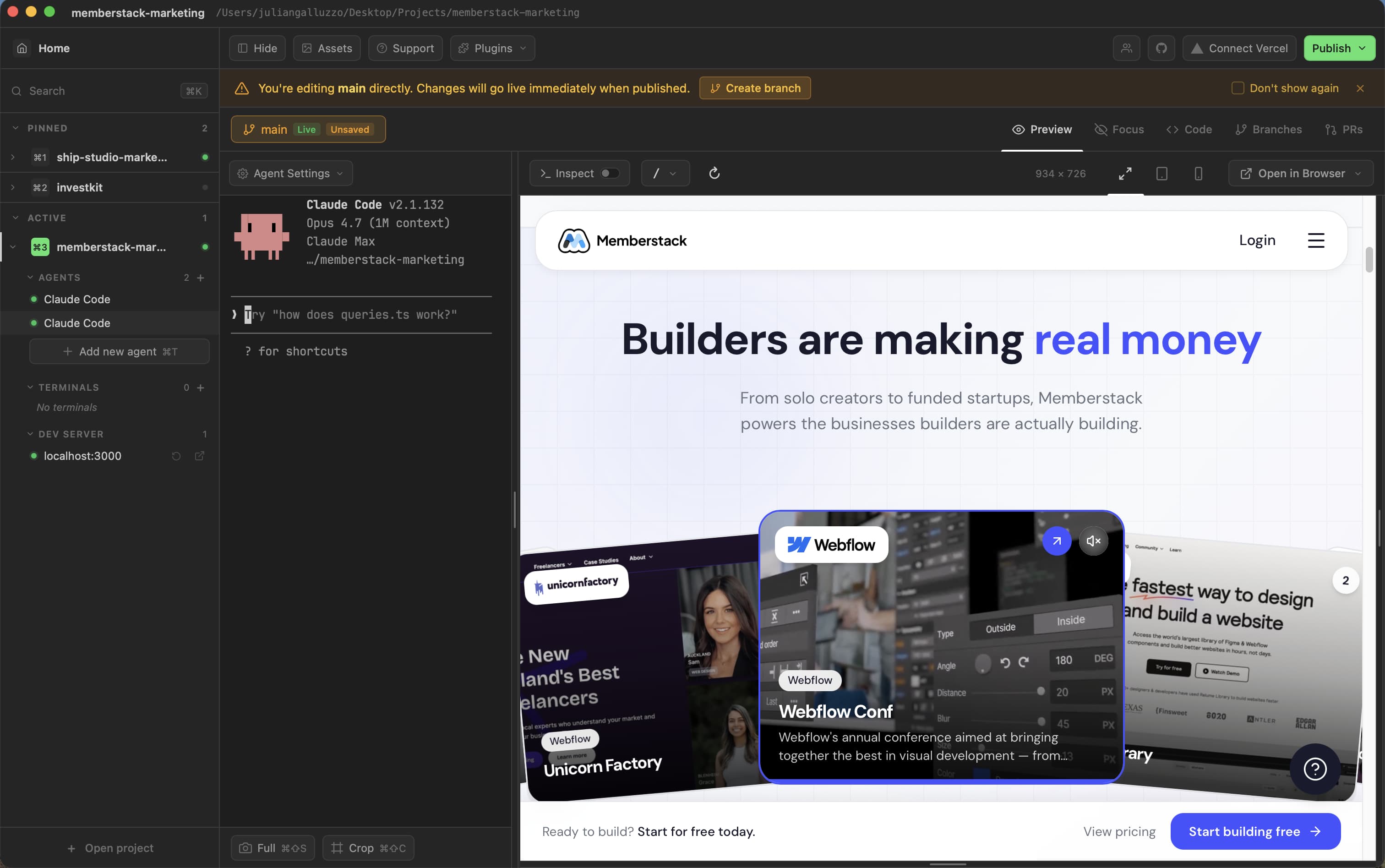Collapse the DEV SERVER section

[30, 435]
